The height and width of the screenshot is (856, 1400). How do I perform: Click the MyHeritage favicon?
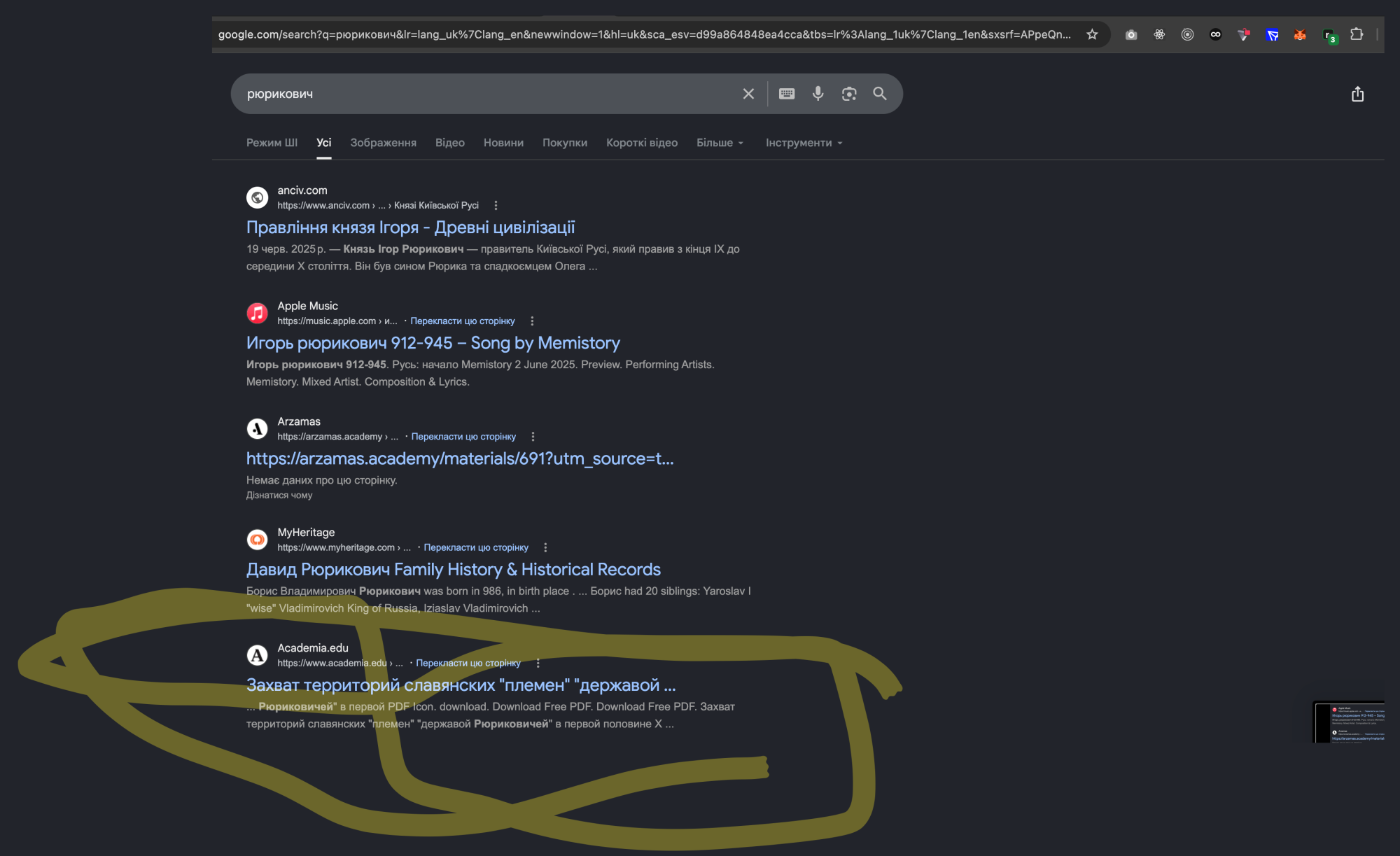(x=257, y=540)
